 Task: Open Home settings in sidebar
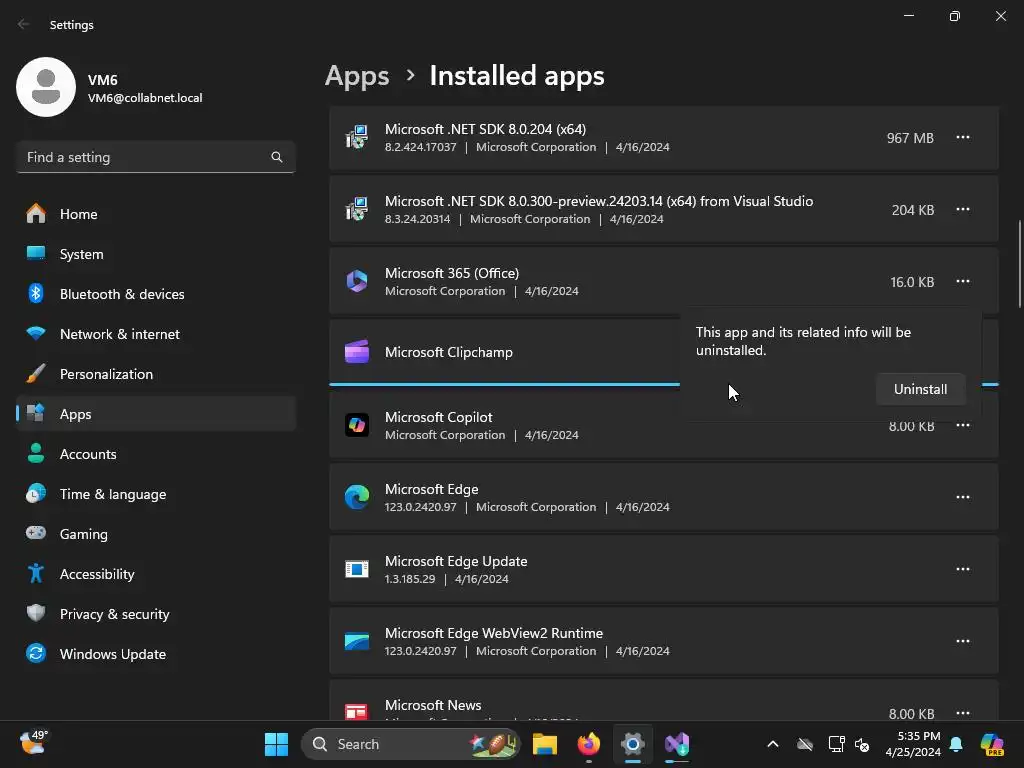click(x=156, y=214)
